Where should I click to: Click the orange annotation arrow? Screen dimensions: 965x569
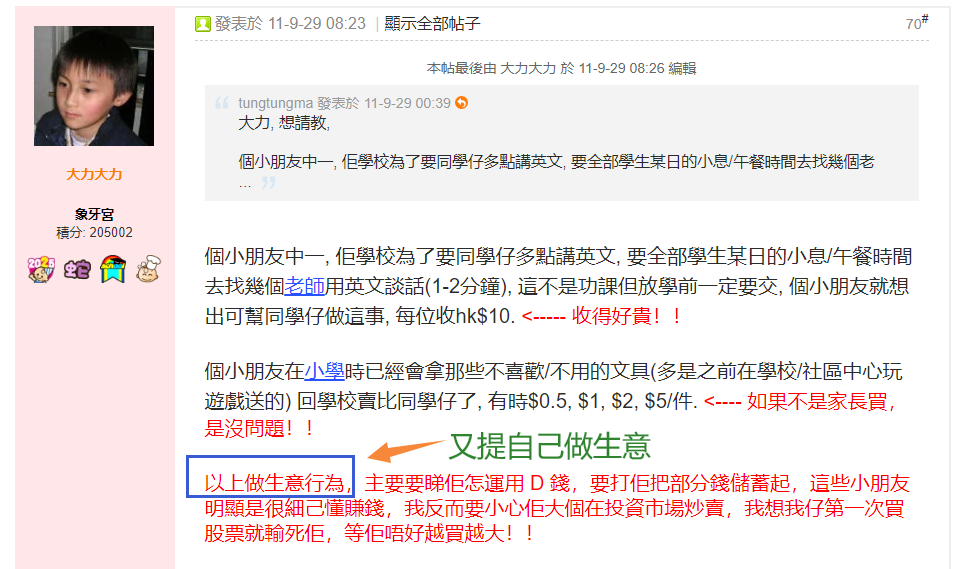tap(406, 451)
